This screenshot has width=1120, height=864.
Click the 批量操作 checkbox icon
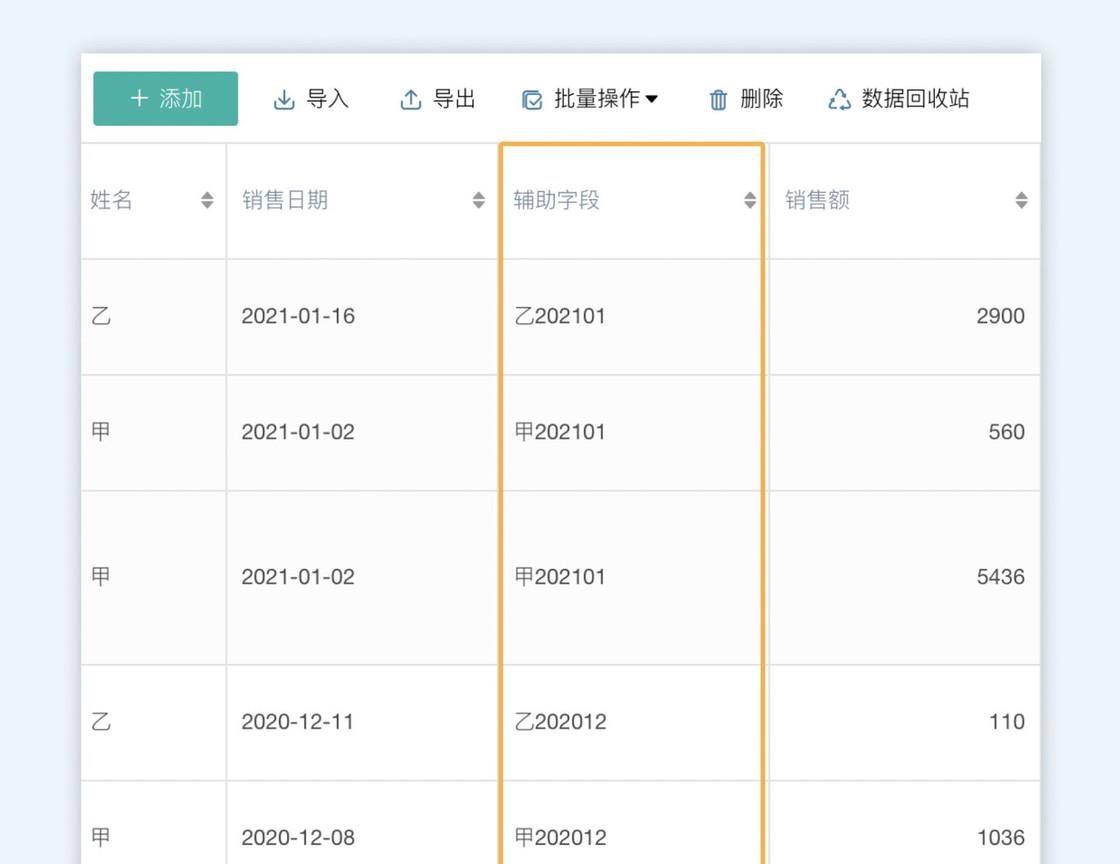tap(532, 100)
